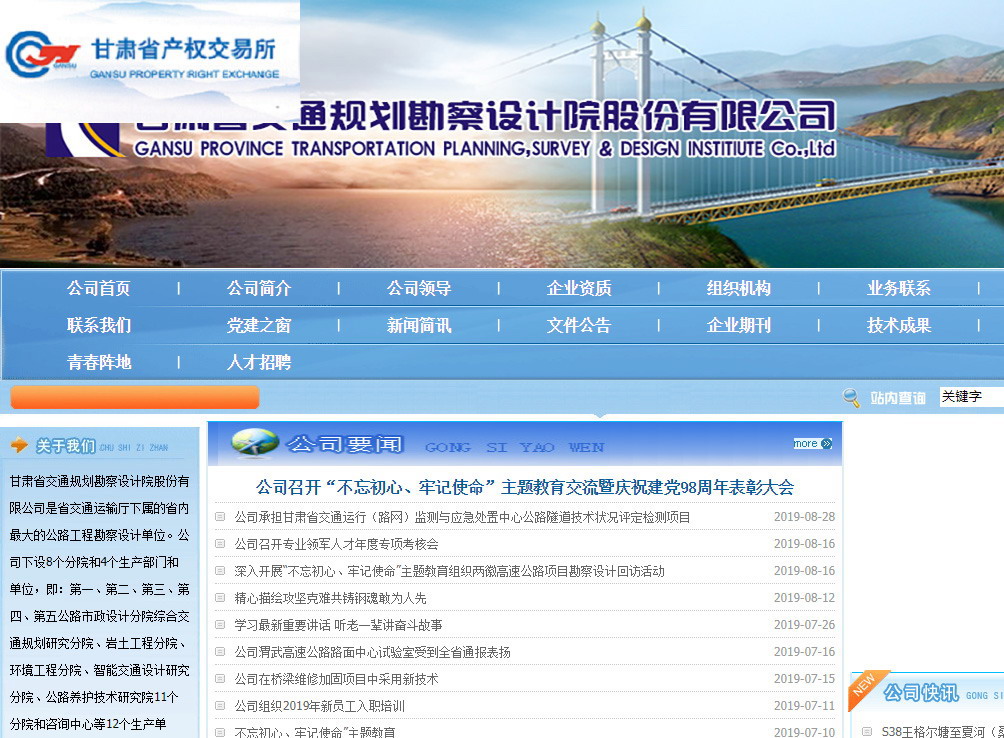Image resolution: width=1004 pixels, height=738 pixels.
Task: Click bullet icon next to 公司召开专业领军人才年度专项考核会
Action: coord(220,543)
